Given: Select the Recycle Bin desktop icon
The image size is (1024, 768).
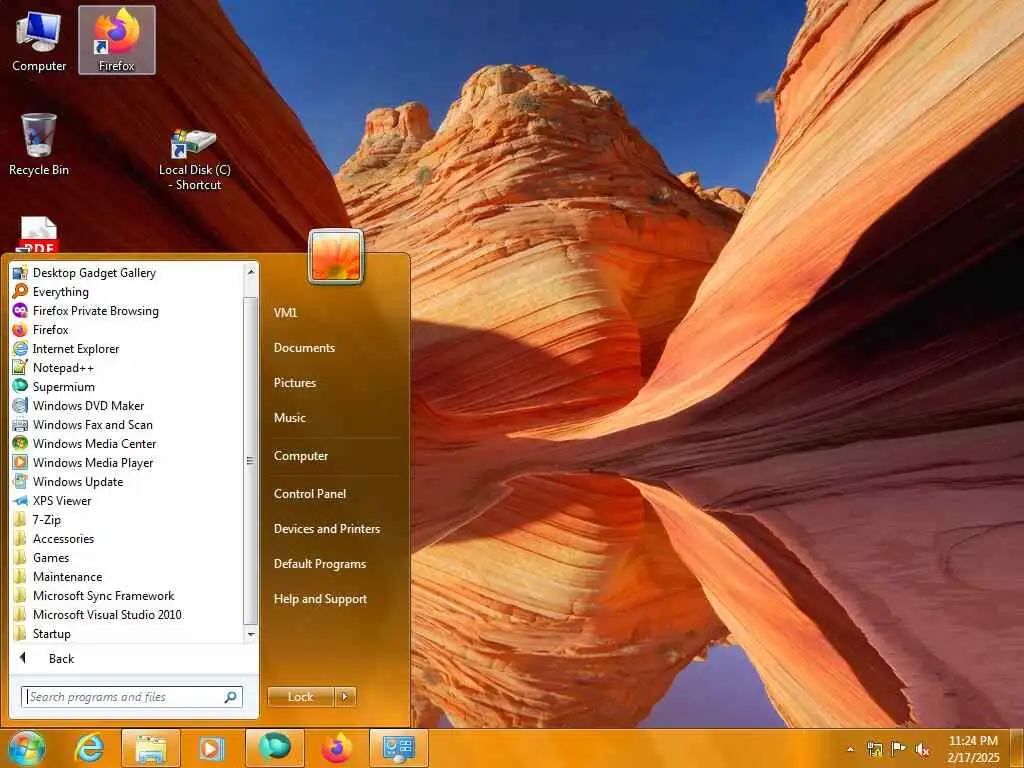Looking at the screenshot, I should (39, 144).
